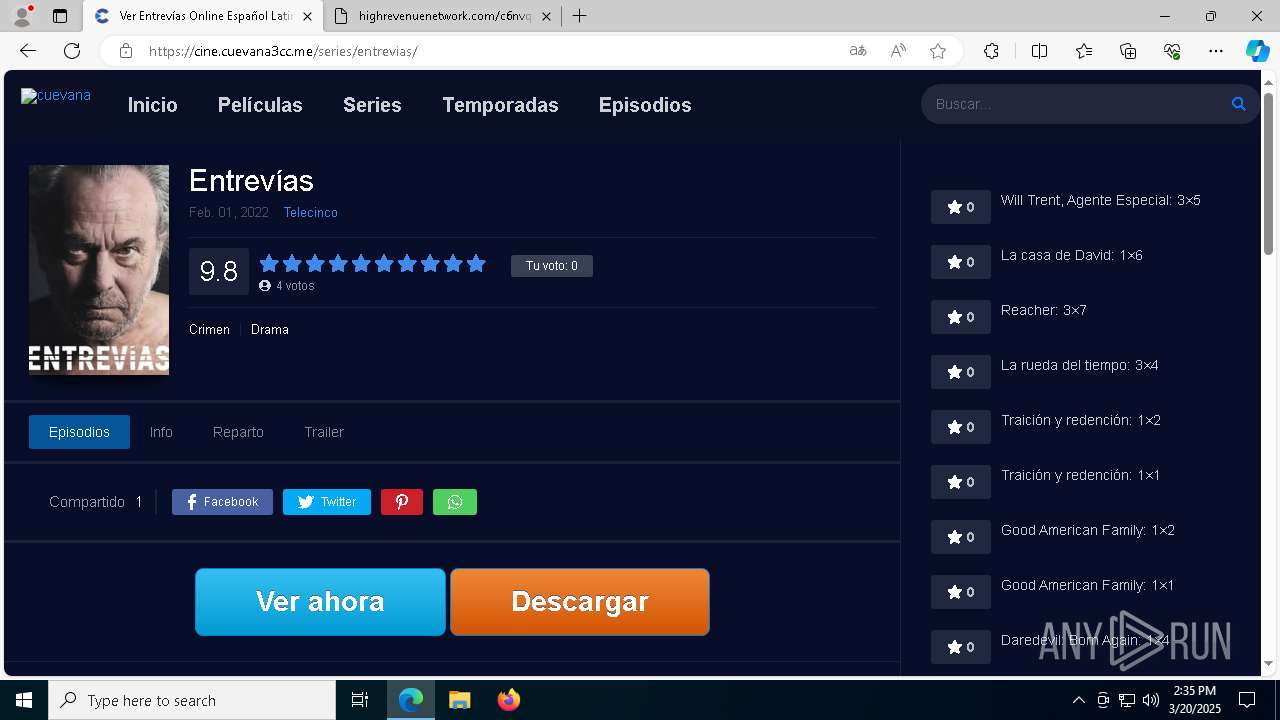Select the Episodios tab

point(79,432)
